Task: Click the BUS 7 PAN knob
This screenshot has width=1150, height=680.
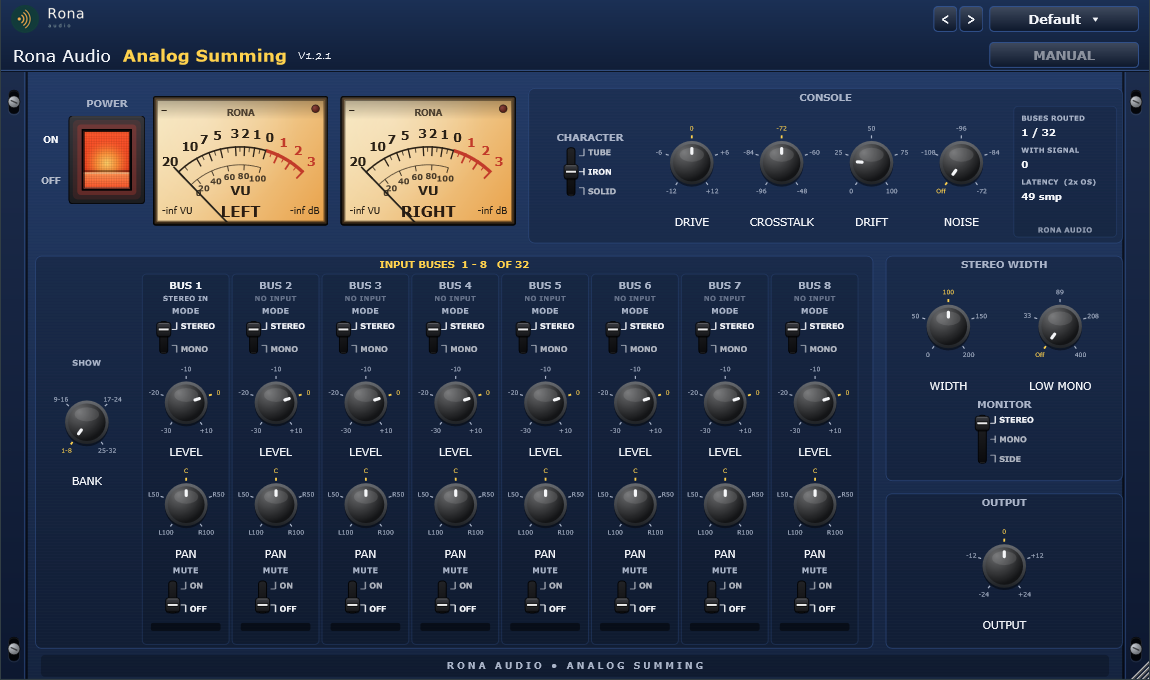Action: [725, 505]
